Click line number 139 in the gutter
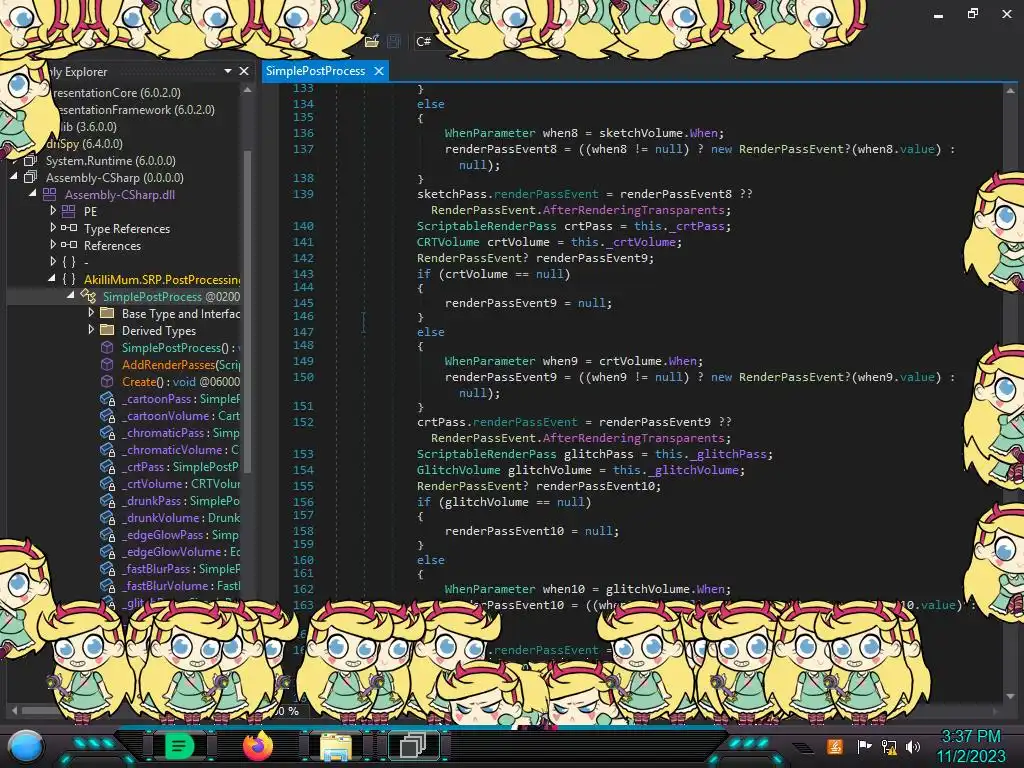This screenshot has width=1024, height=768. [303, 193]
